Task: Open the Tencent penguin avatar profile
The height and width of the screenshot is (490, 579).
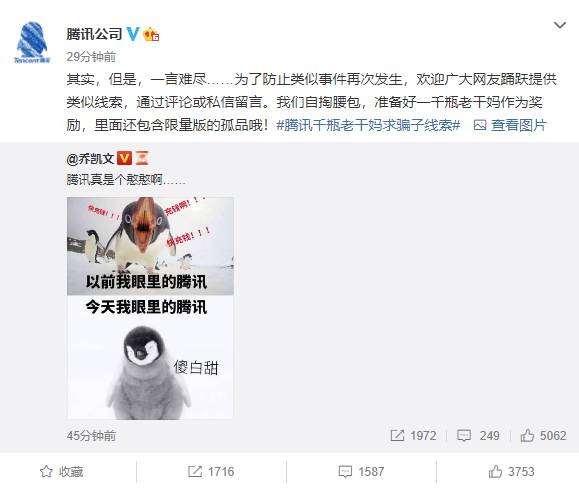Action: click(x=32, y=42)
